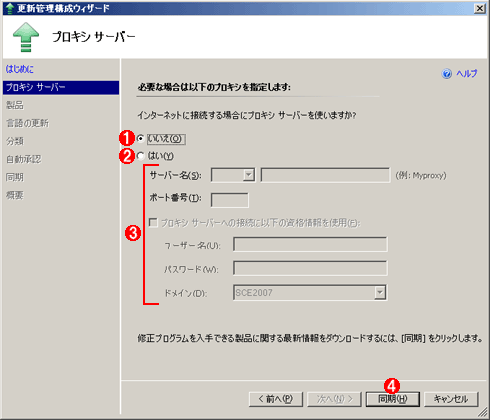Image resolution: width=490 pixels, height=420 pixels.
Task: Select the はい radio button
Action: (140, 156)
